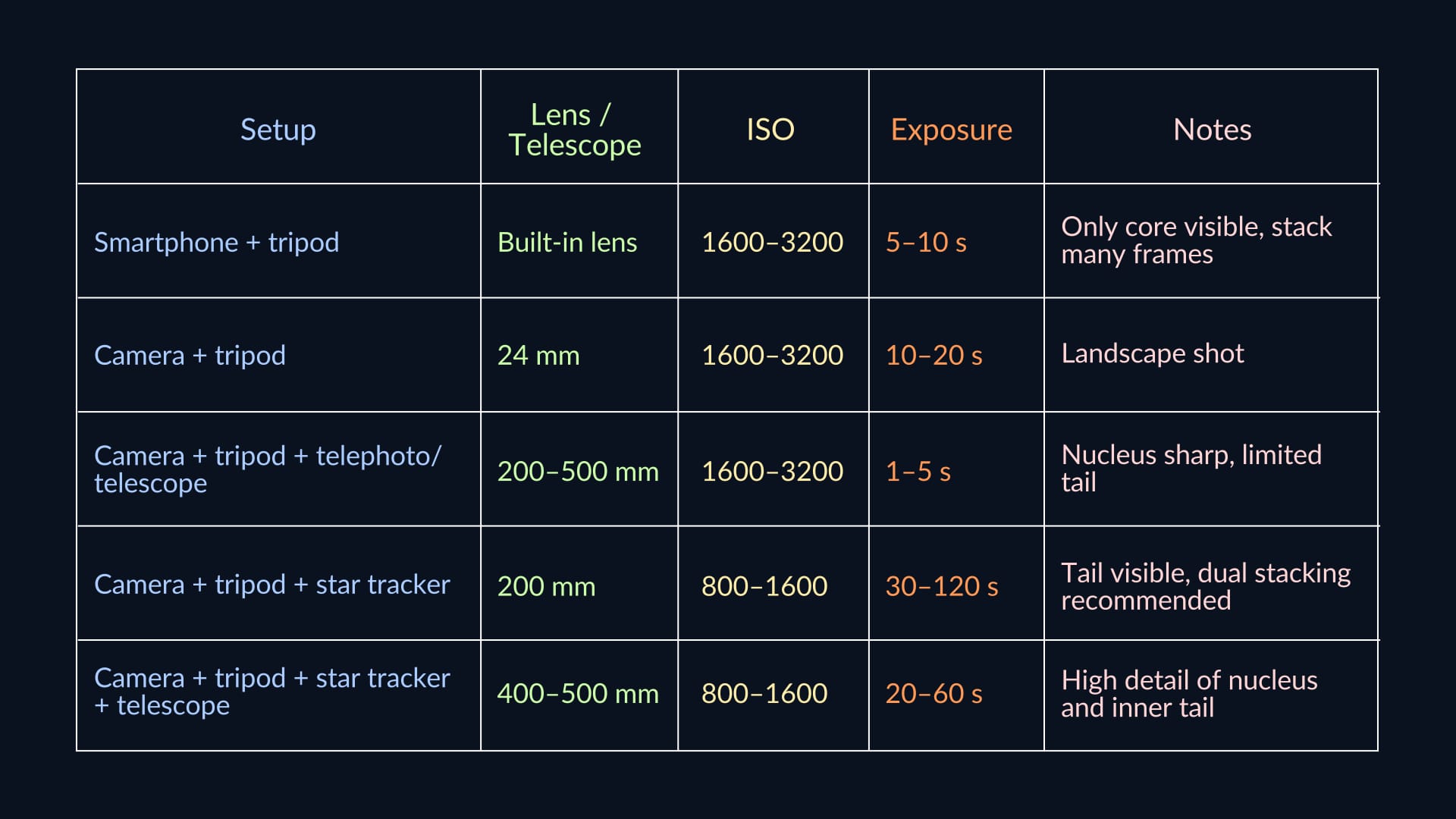Click the 400–500 mm lens cell
This screenshot has width=1456, height=819.
(x=578, y=693)
